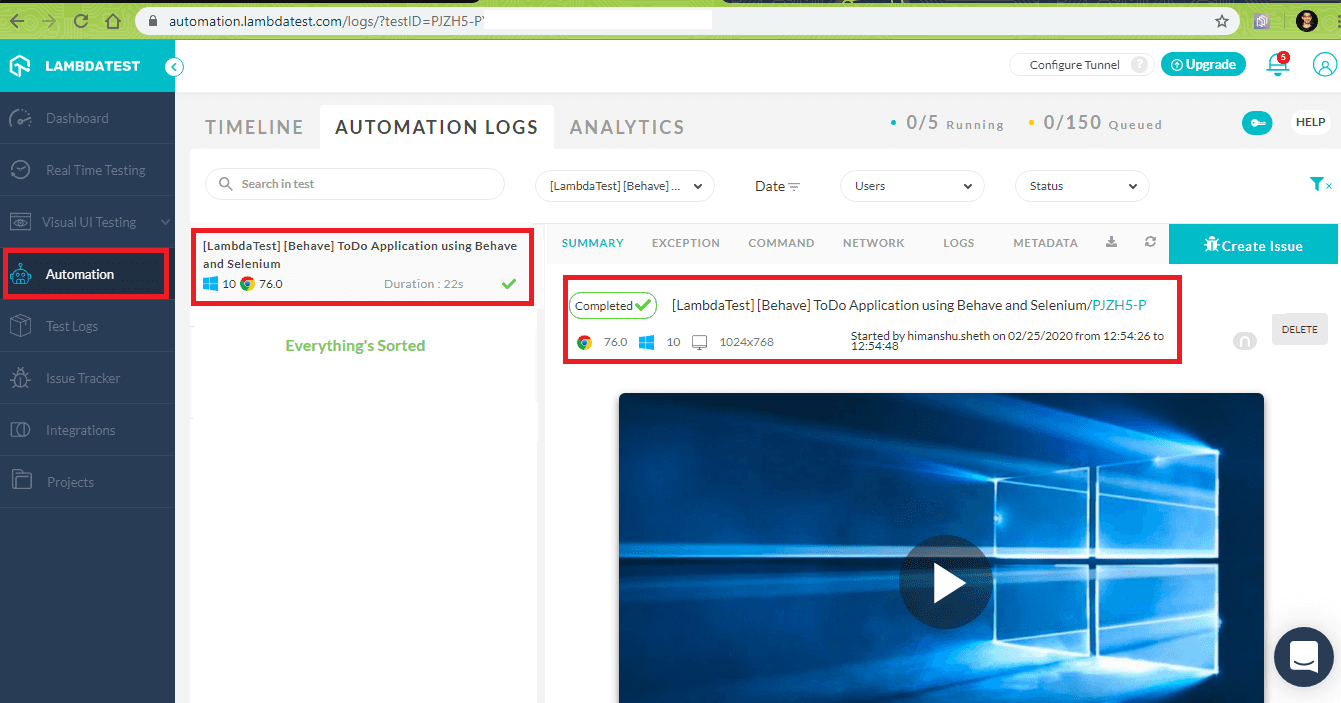Refresh the test session details
The width and height of the screenshot is (1341, 703).
click(x=1150, y=242)
